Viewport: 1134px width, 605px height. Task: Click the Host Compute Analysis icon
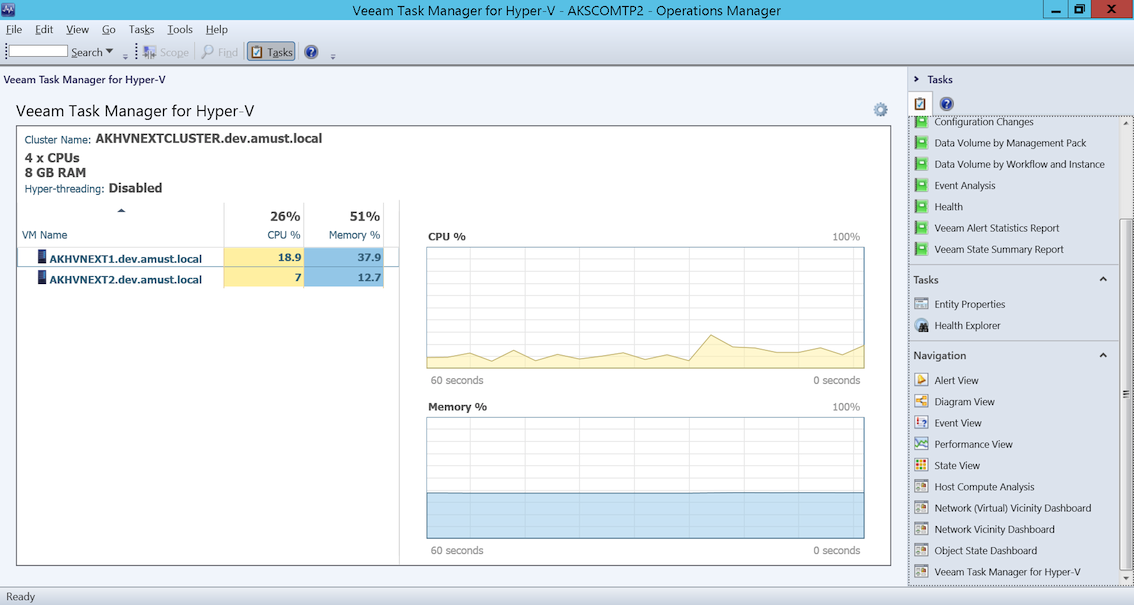click(921, 486)
